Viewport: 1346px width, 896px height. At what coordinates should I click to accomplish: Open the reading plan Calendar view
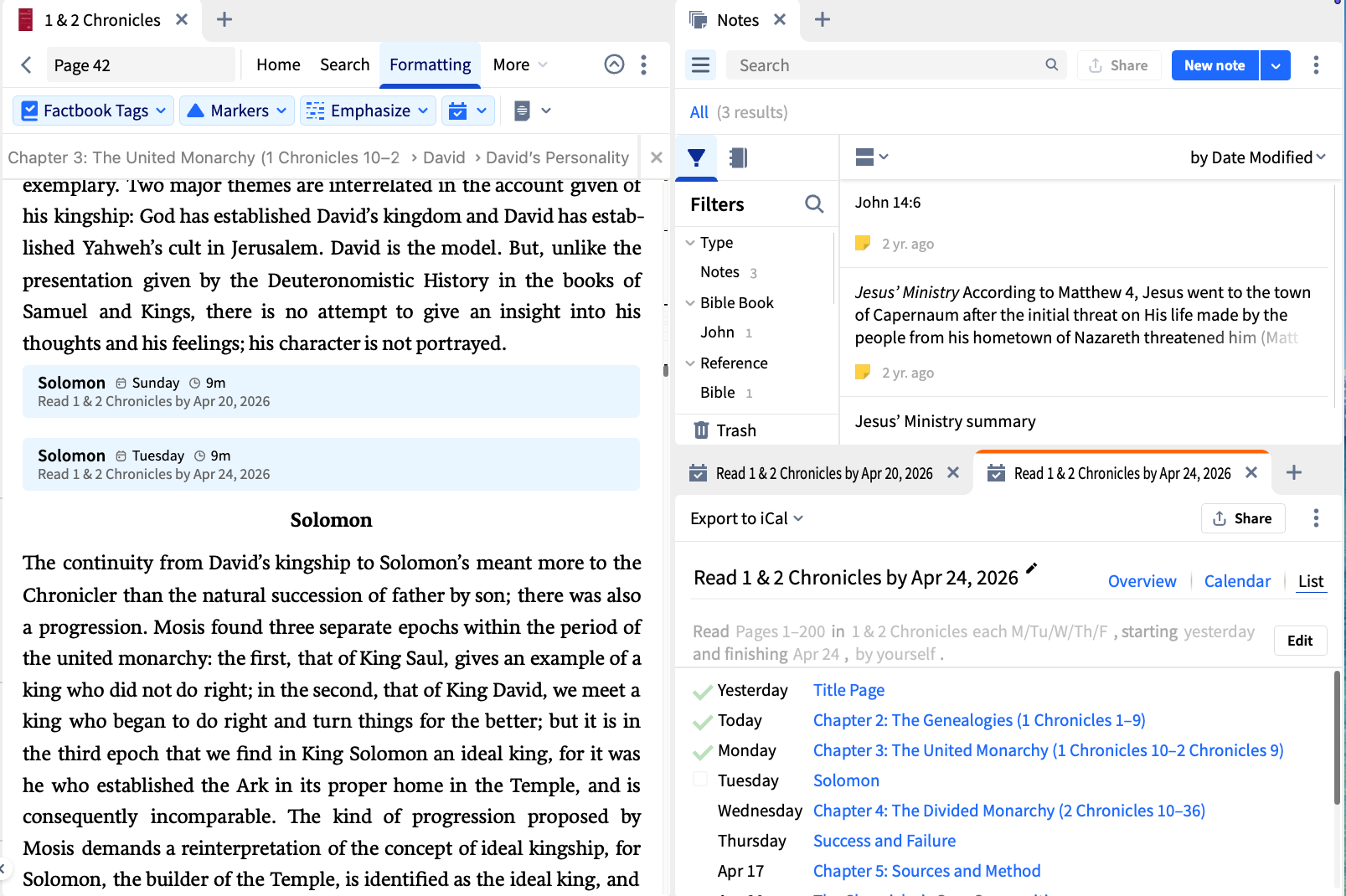pos(1237,581)
